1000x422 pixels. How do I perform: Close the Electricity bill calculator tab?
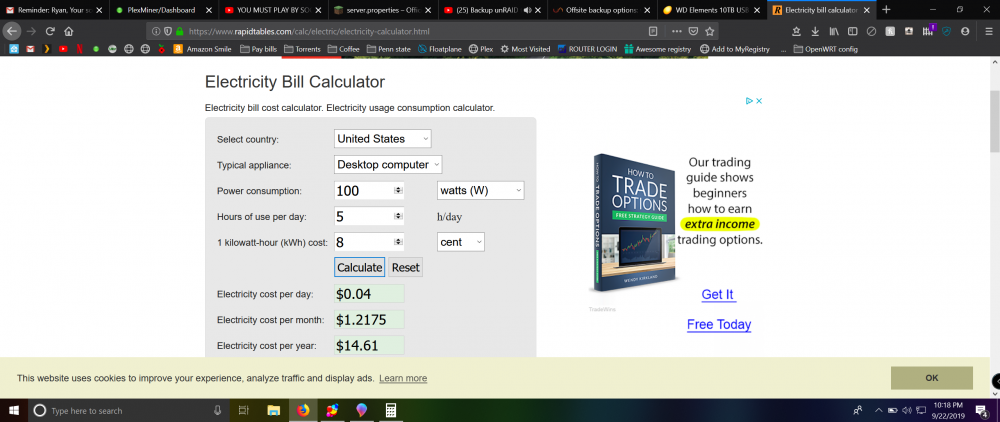tap(866, 10)
